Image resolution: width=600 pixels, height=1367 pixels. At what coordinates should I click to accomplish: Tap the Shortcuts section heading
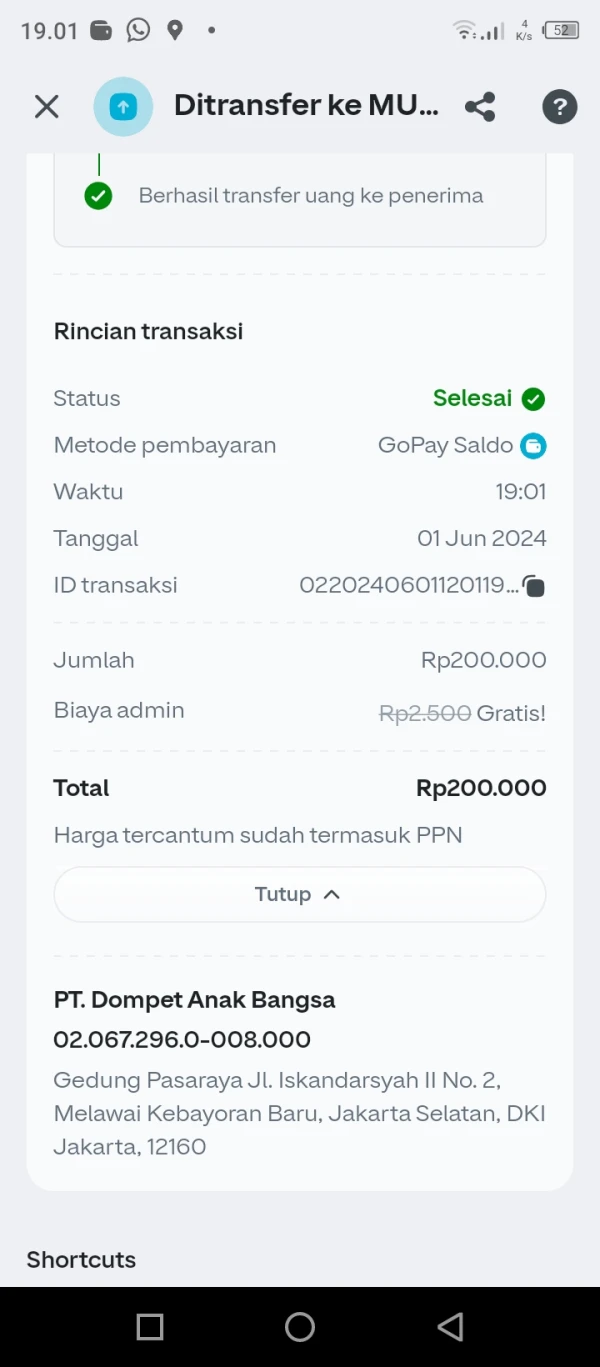tap(81, 1259)
